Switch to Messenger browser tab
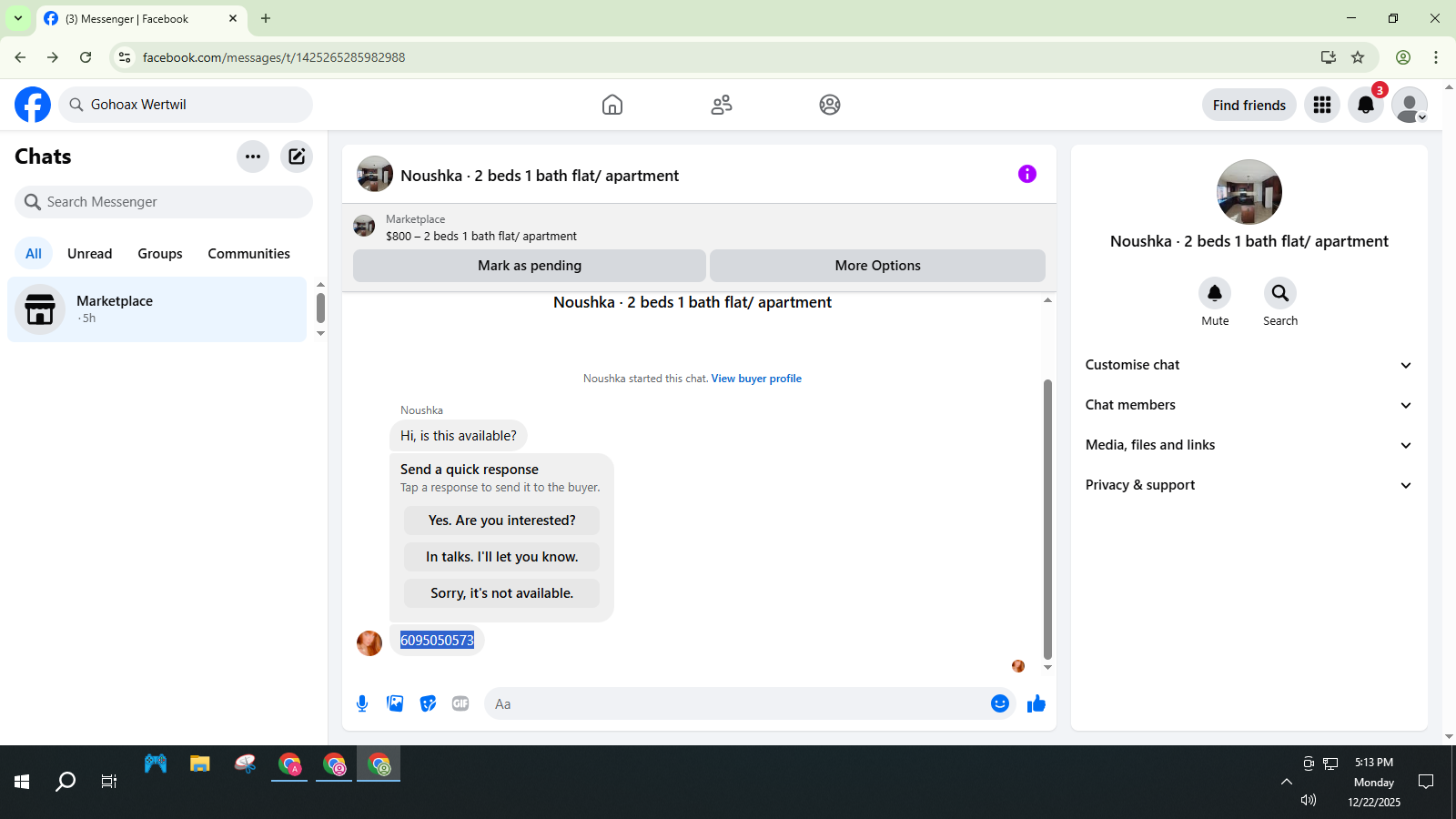 click(141, 18)
